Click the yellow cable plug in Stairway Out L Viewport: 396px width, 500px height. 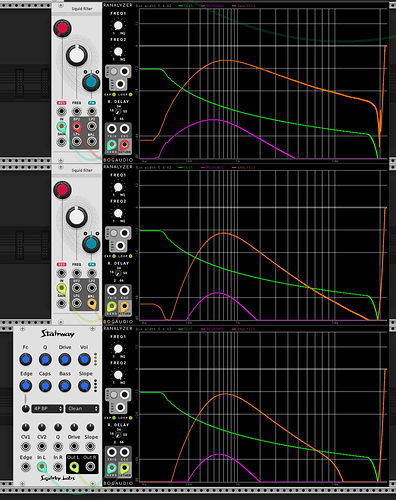click(74, 467)
